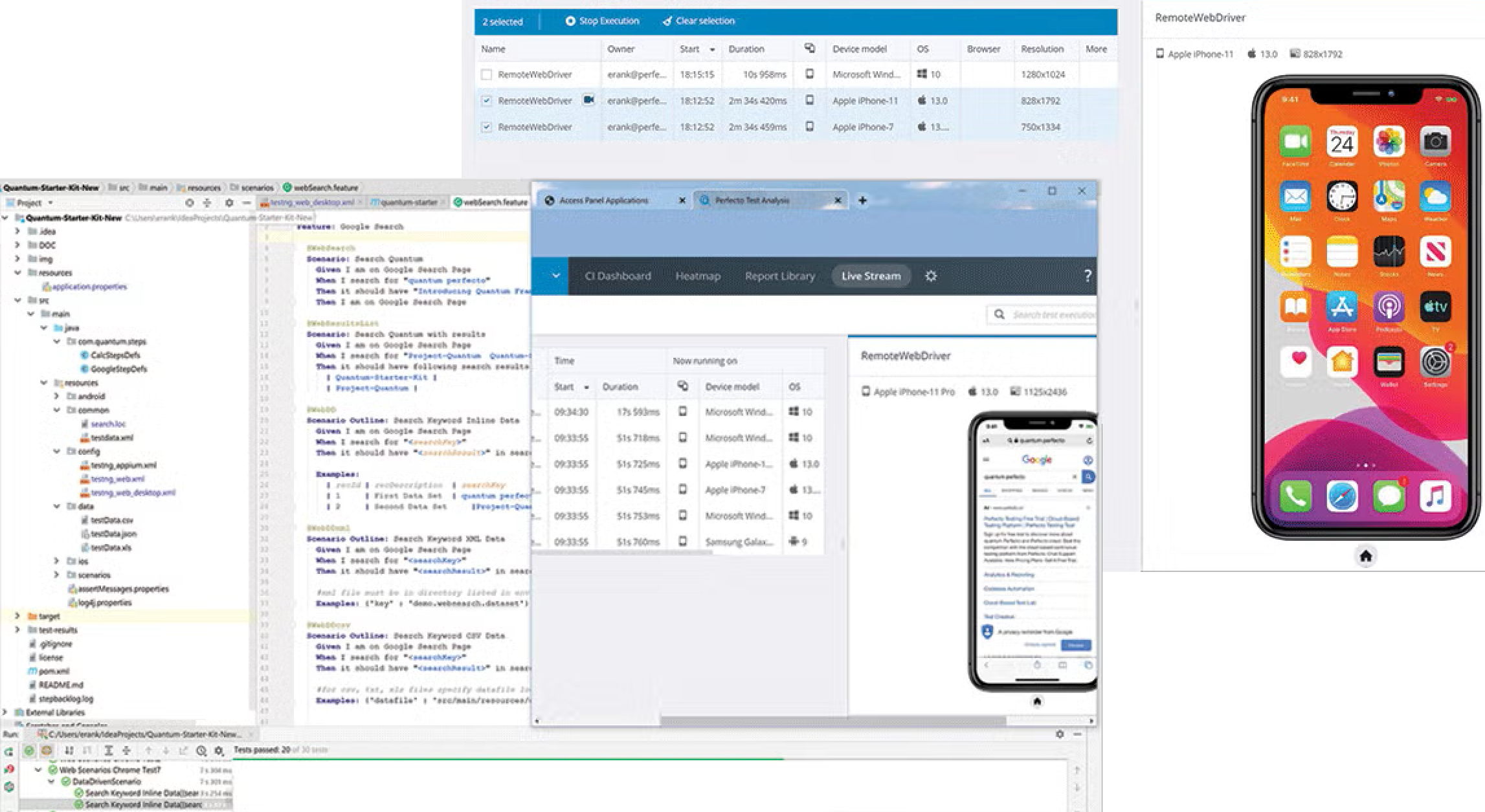Expand the img folder
1485x812 pixels.
click(17, 259)
